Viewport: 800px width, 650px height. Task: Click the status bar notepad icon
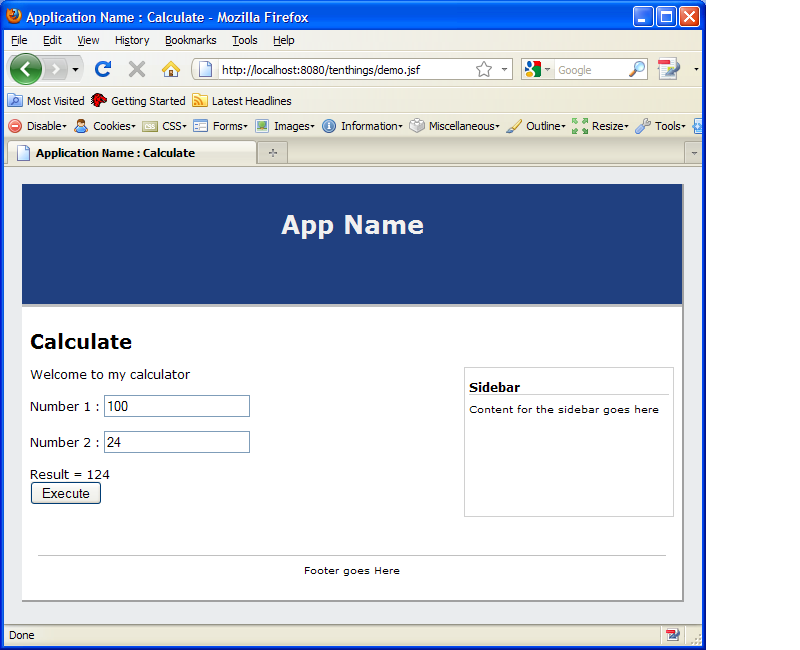click(x=673, y=635)
